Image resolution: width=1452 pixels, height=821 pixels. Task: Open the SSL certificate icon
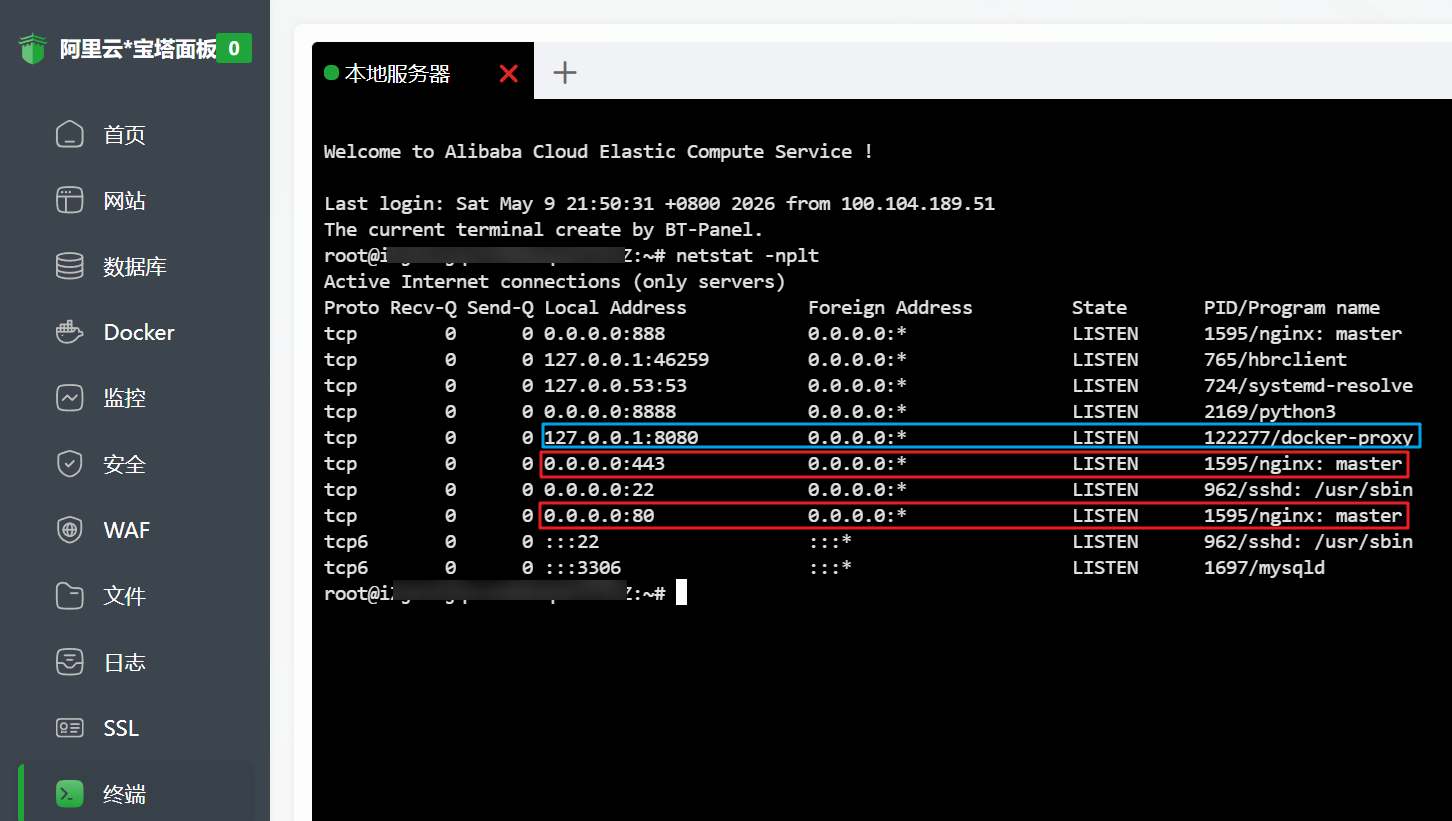tap(69, 729)
